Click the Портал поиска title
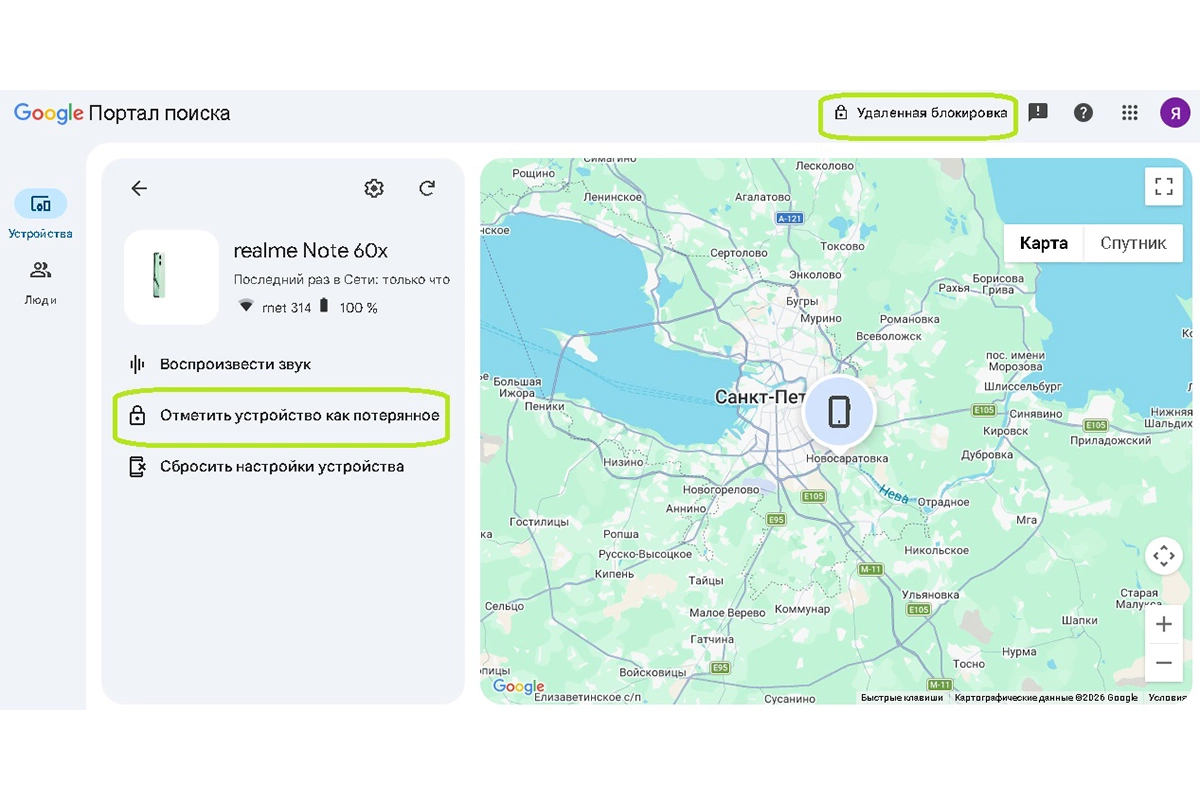The width and height of the screenshot is (1200, 800). [159, 113]
